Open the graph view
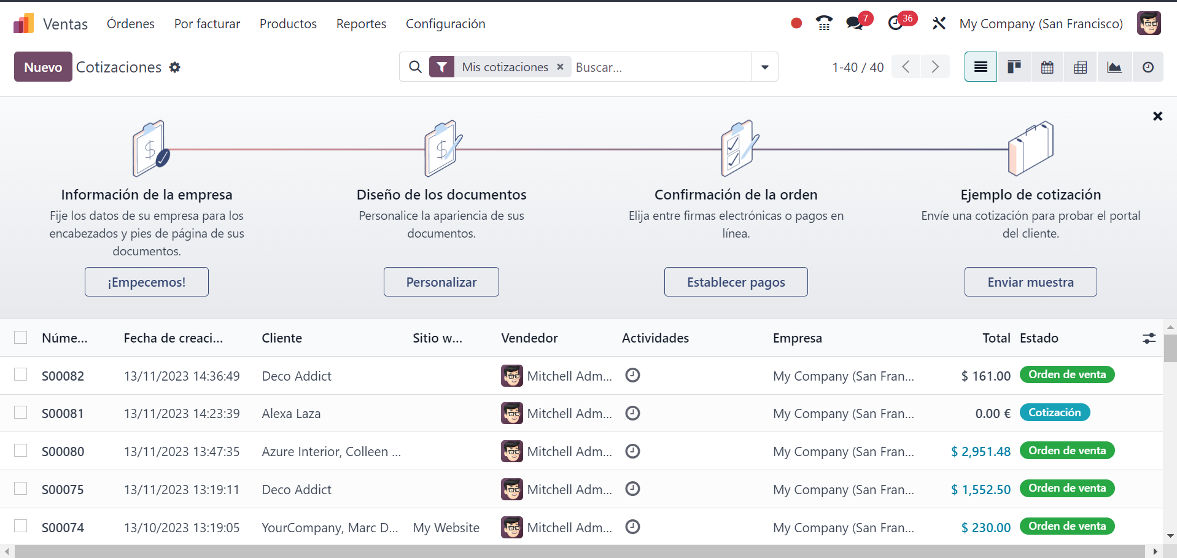1177x558 pixels. [1114, 67]
